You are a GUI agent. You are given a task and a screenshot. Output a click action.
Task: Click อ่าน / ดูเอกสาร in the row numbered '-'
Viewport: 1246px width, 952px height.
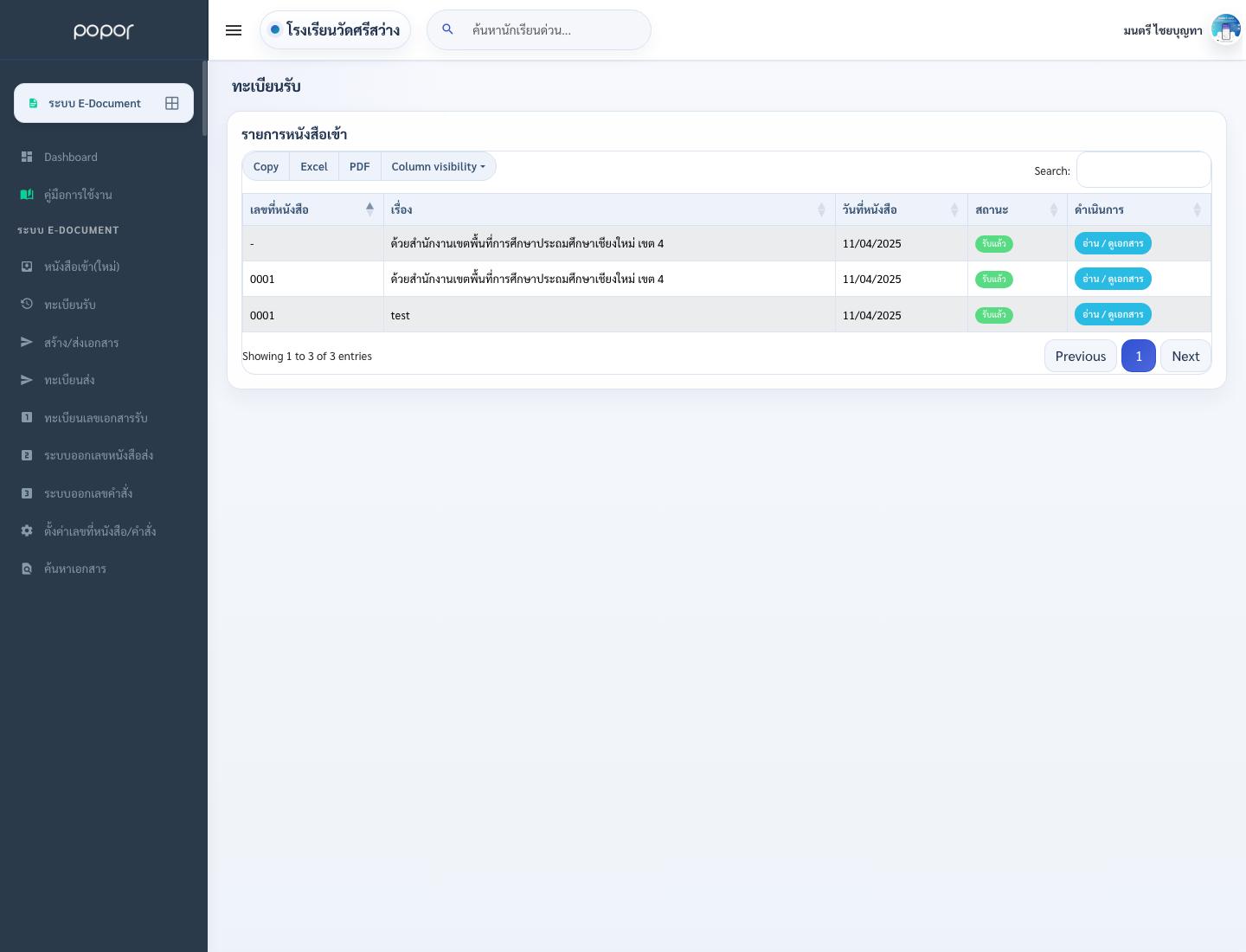point(1113,243)
